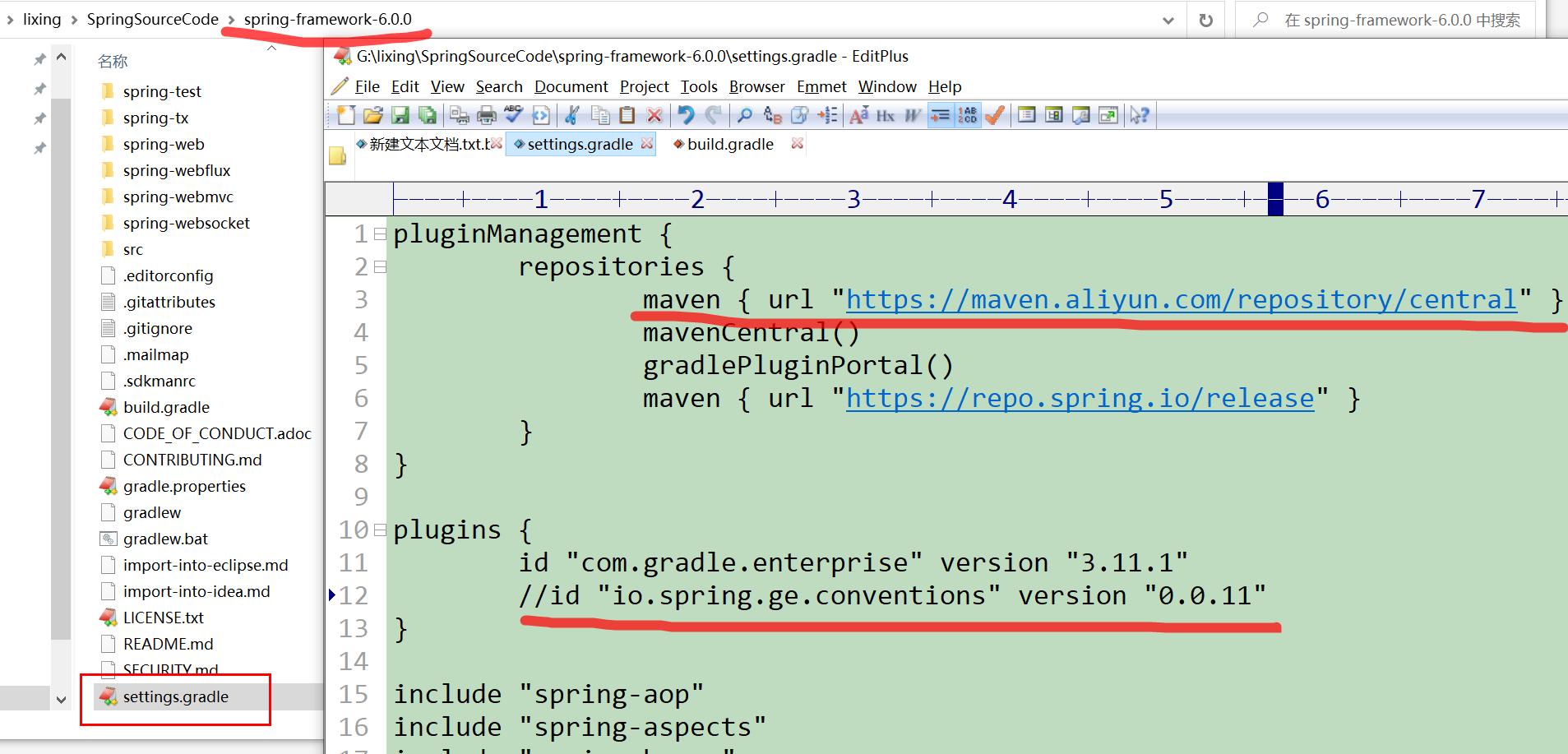Click the checkmark toolbar icon
This screenshot has width=1568, height=754.
[995, 115]
